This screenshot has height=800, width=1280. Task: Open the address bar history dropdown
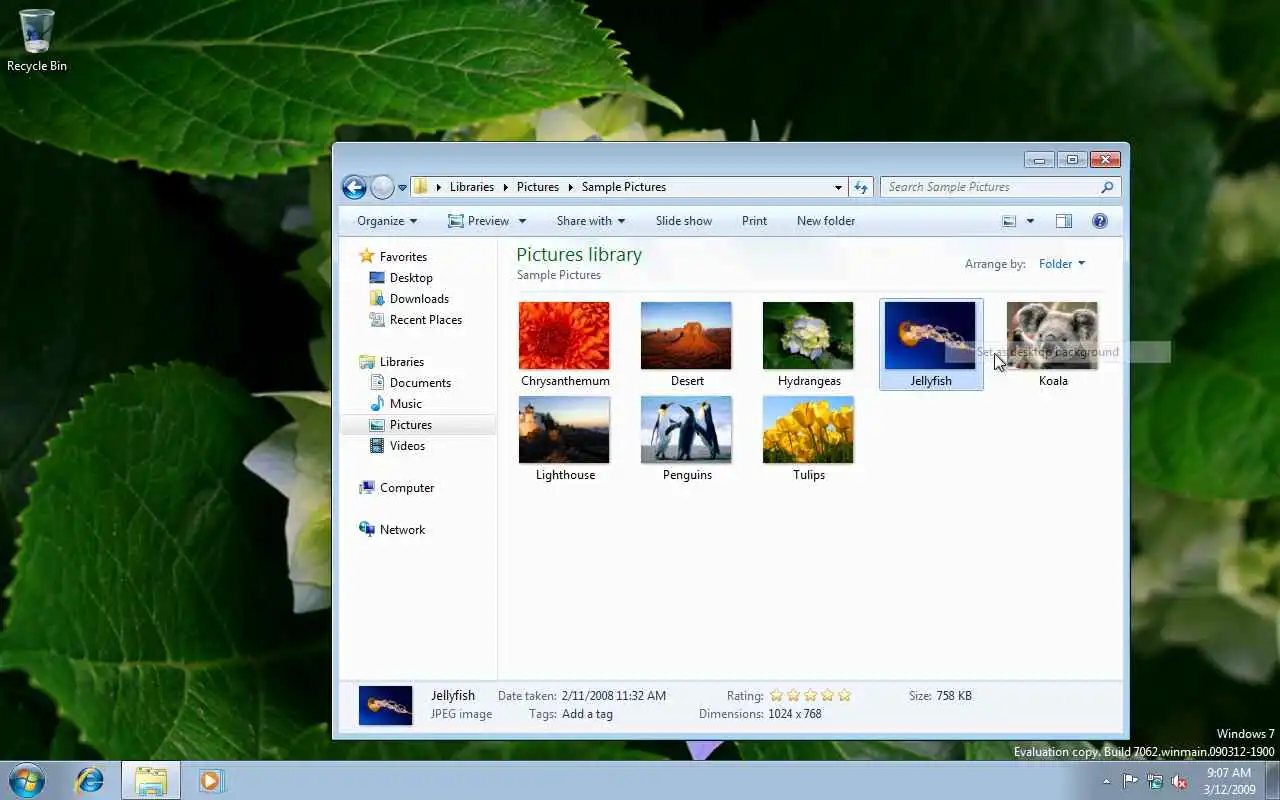coord(838,187)
